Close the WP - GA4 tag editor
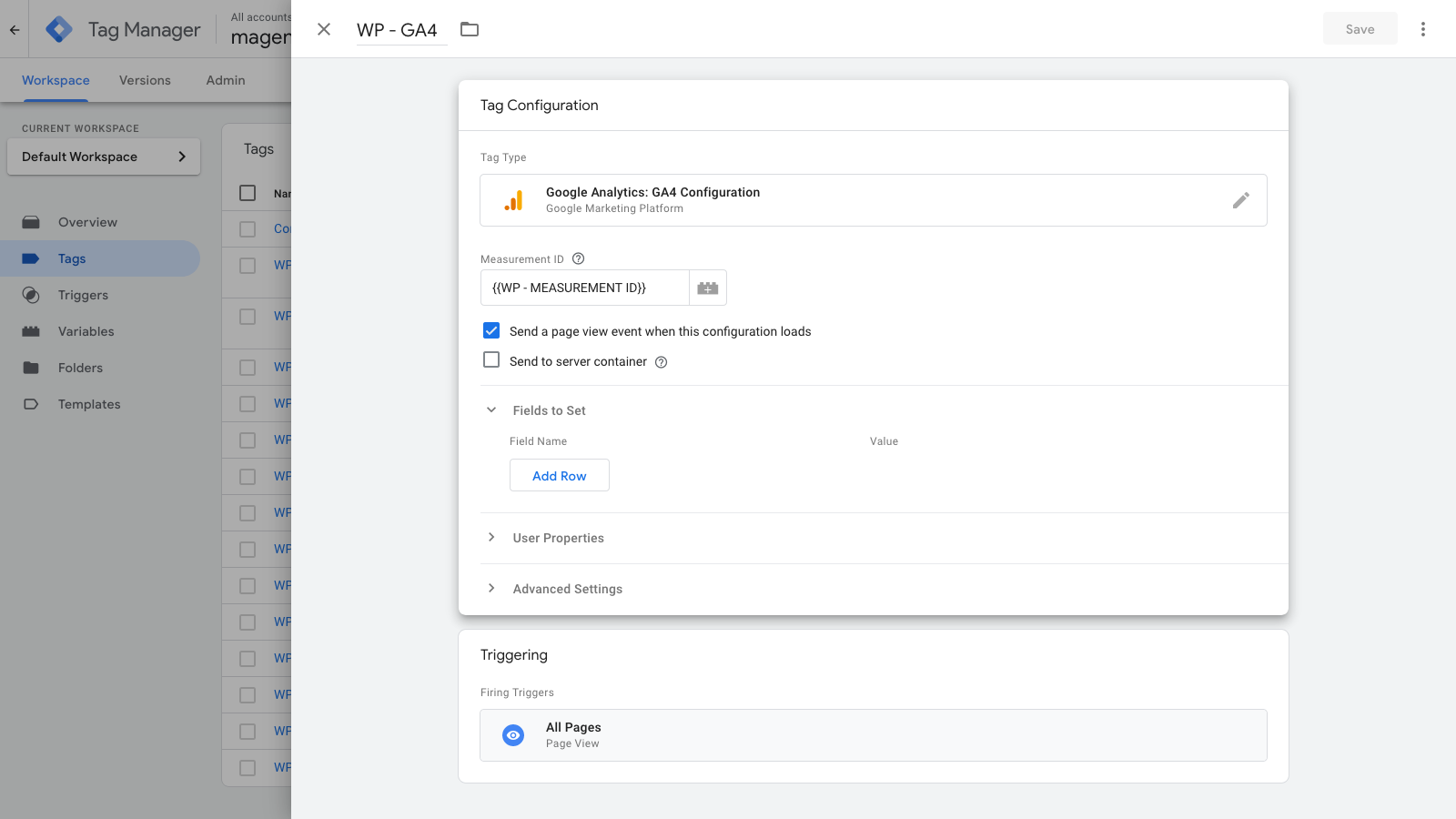The height and width of the screenshot is (819, 1456). [324, 29]
